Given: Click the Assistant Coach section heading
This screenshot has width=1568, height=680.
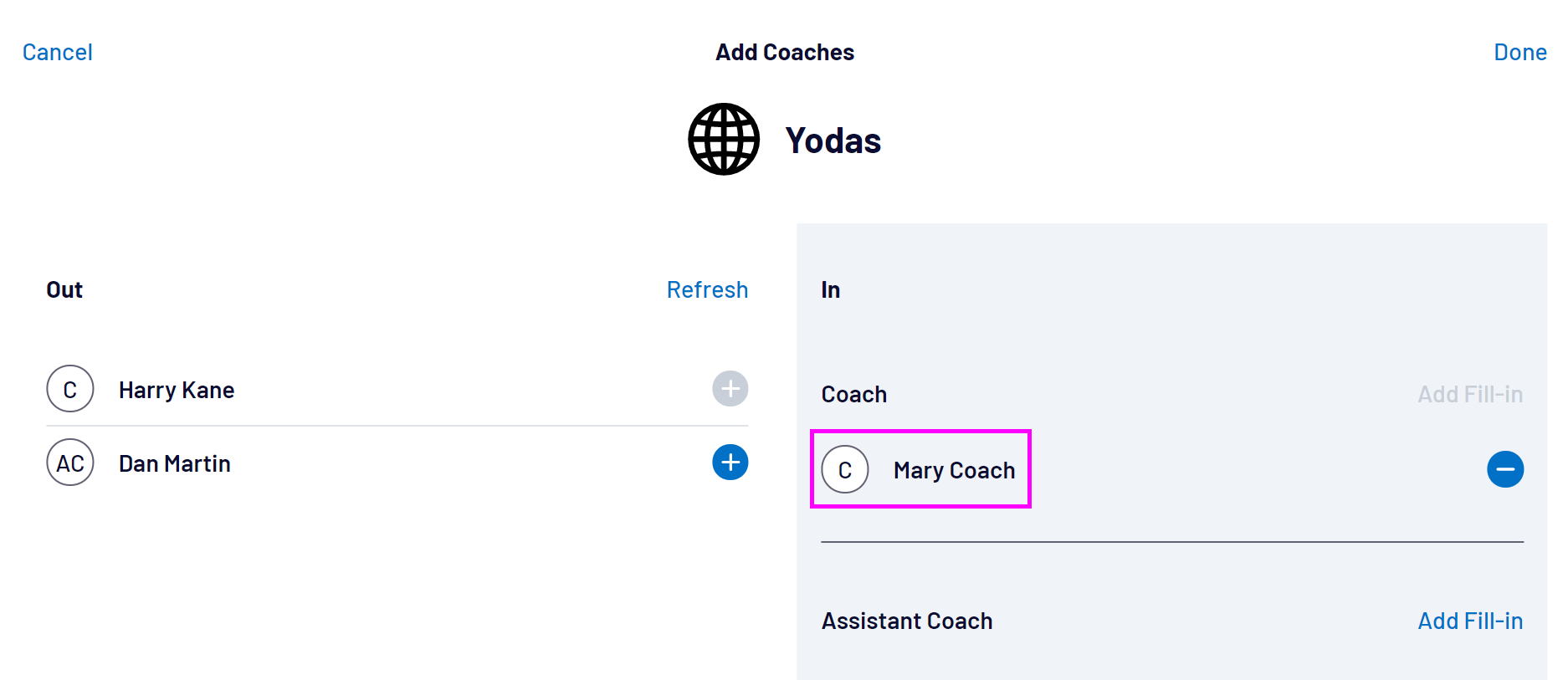Looking at the screenshot, I should pos(907,621).
